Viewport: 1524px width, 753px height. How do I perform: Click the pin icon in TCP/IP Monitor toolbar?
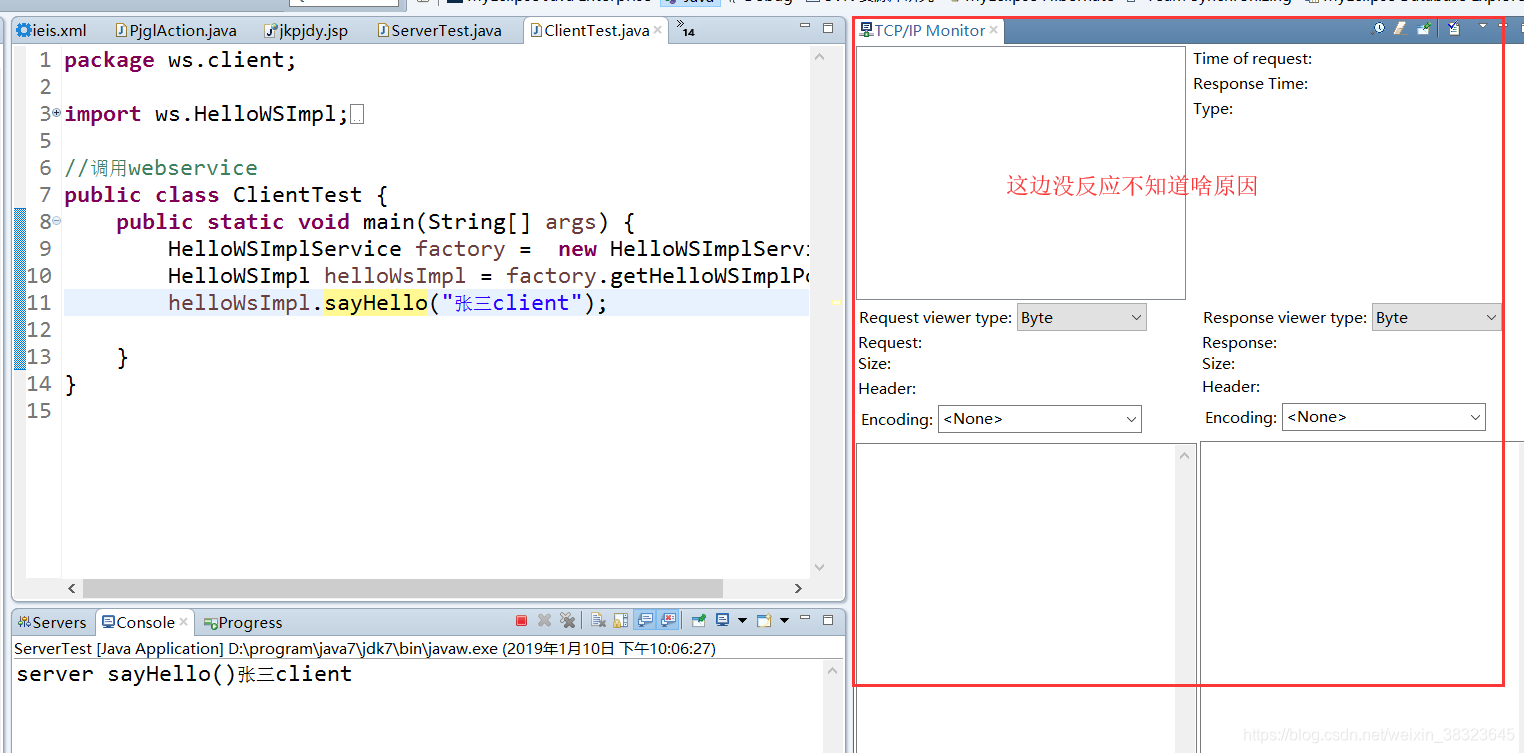[1424, 29]
